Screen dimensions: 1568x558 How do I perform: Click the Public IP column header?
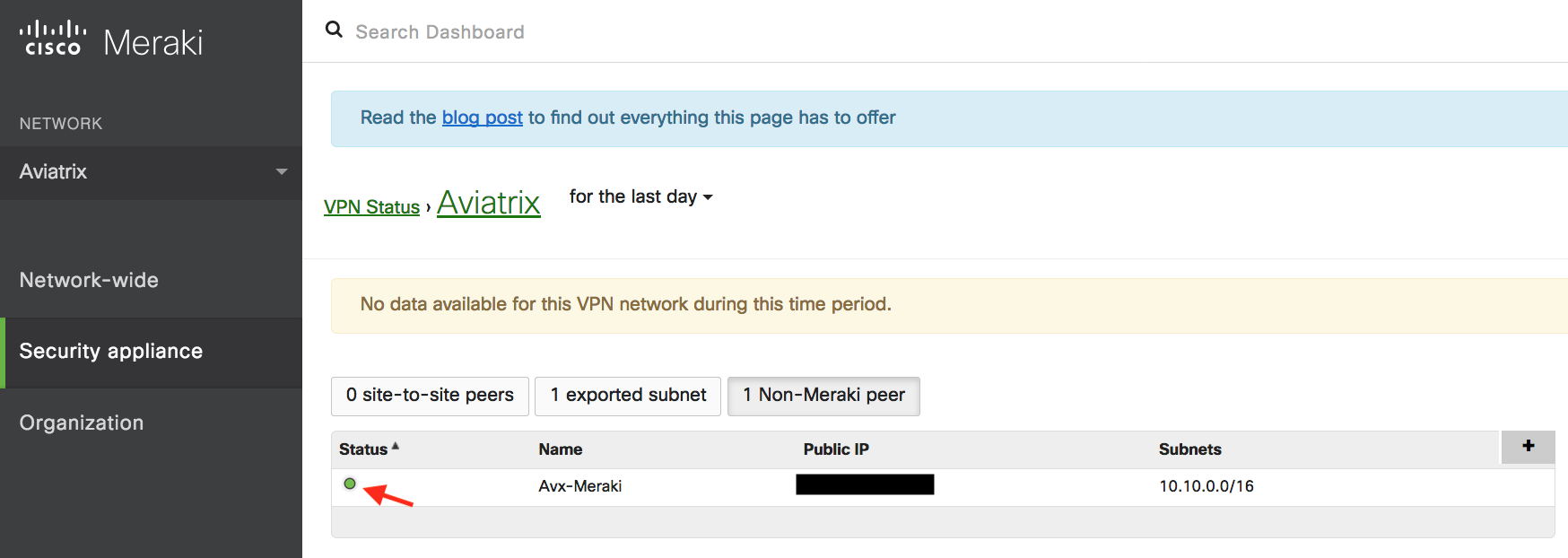836,449
